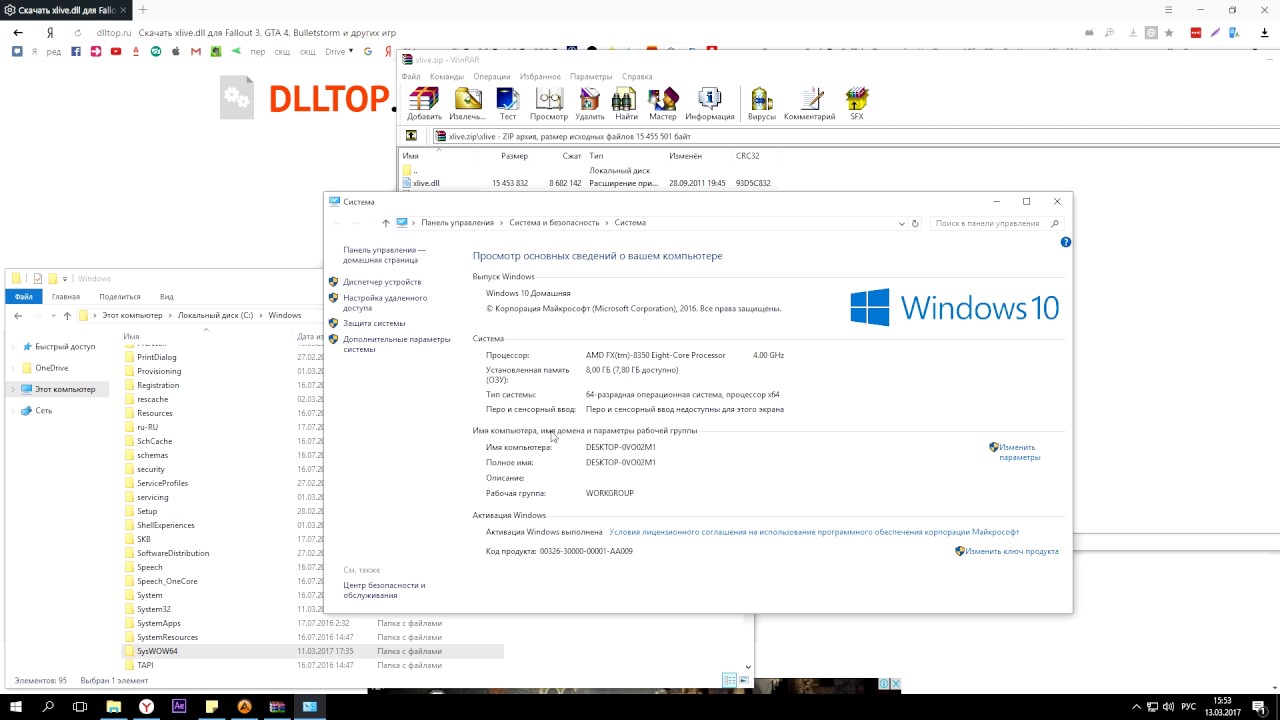
Task: Click Система и безопасность breadcrumb
Action: click(554, 223)
